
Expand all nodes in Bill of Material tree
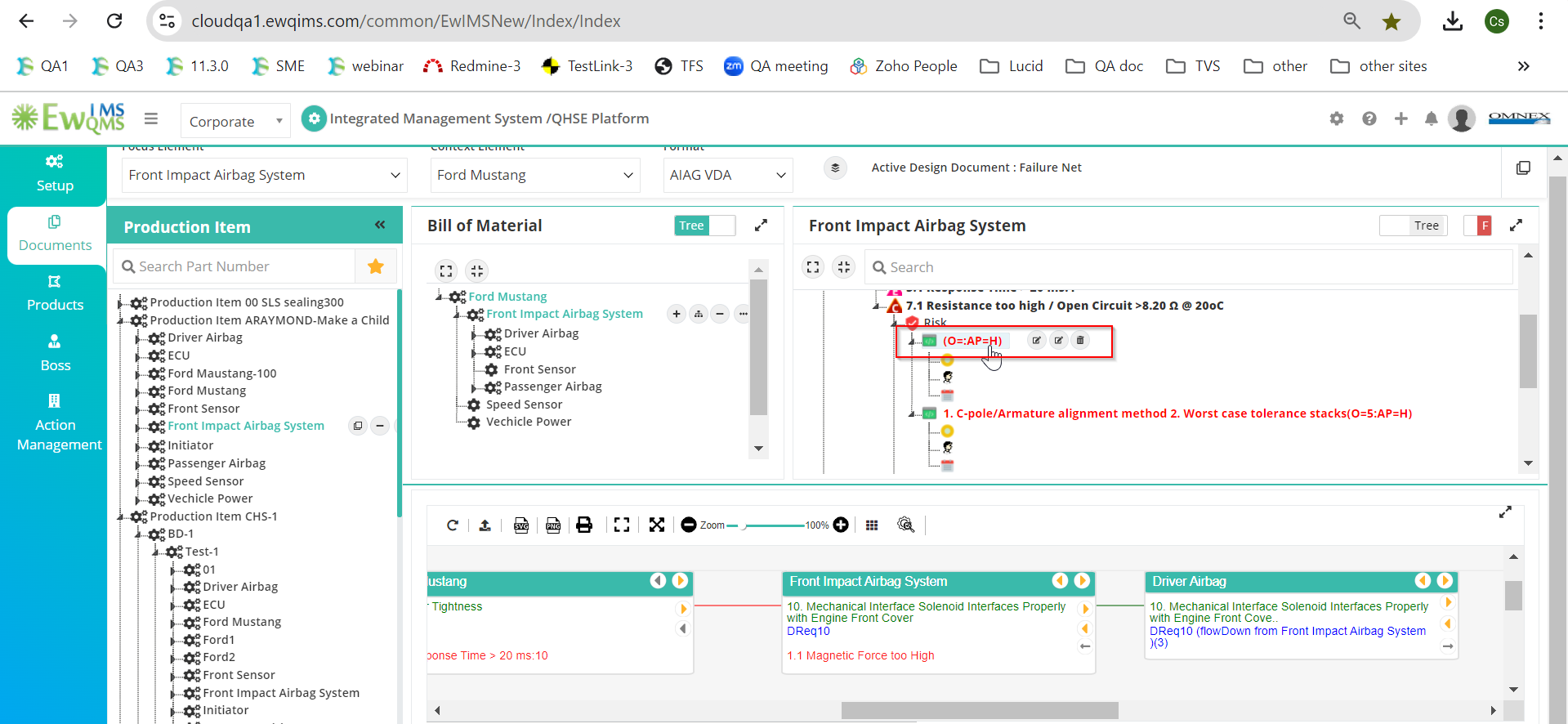tap(446, 270)
